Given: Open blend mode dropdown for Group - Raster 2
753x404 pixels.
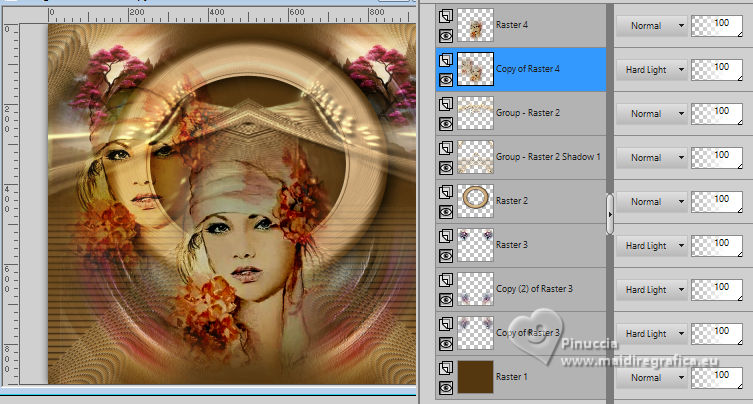Looking at the screenshot, I should 652,114.
